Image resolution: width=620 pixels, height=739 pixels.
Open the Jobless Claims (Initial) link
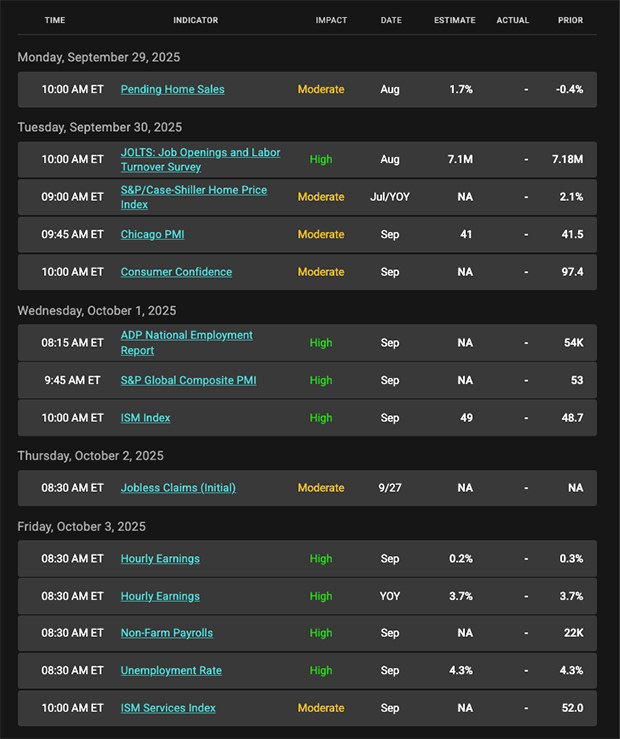click(178, 488)
